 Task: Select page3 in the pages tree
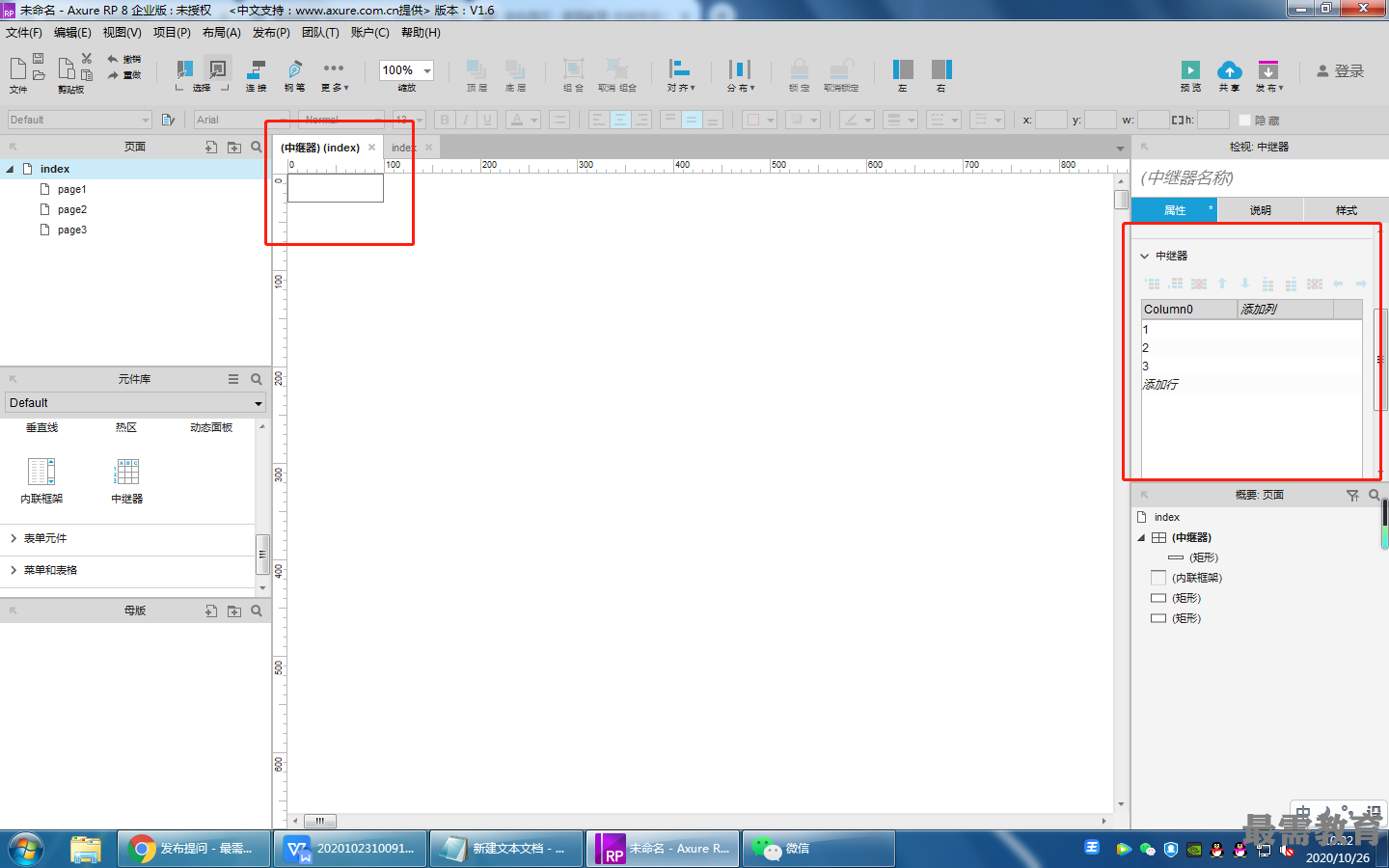[x=71, y=230]
